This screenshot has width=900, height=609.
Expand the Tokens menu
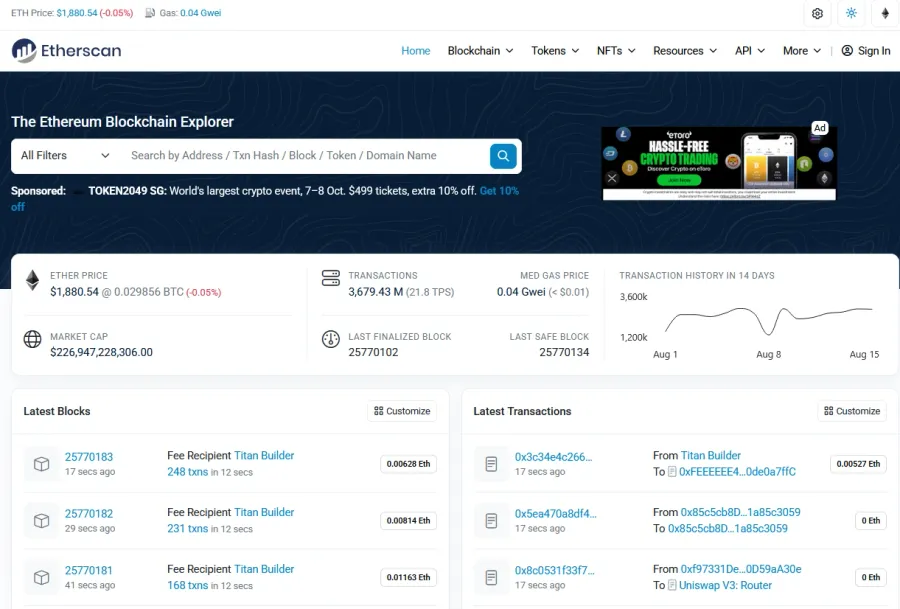pos(555,51)
